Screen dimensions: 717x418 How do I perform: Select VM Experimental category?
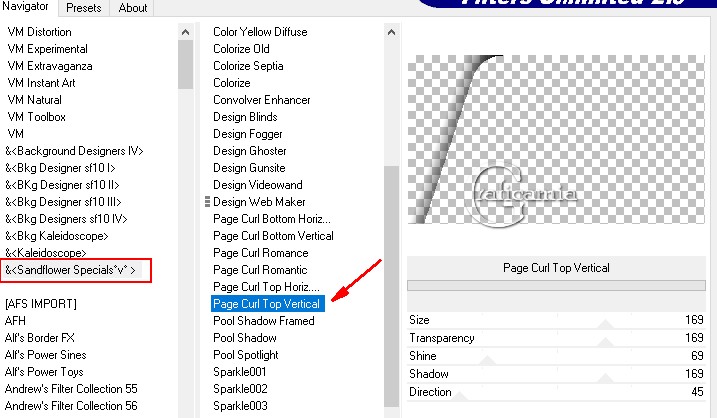pos(48,49)
